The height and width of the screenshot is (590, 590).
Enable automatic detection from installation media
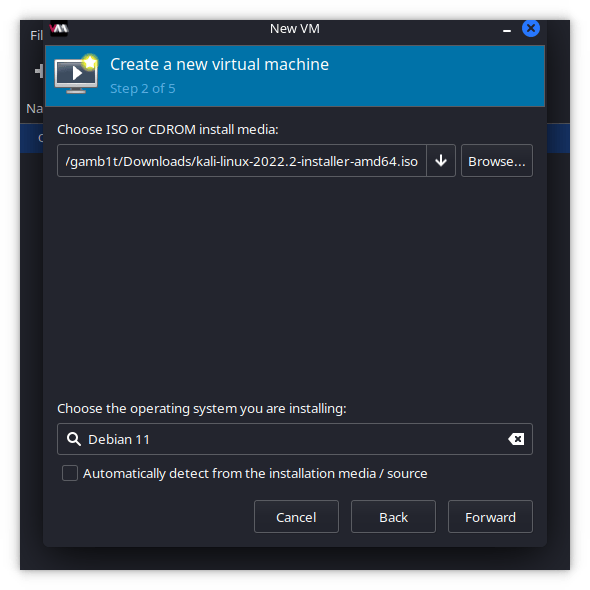[x=70, y=473]
